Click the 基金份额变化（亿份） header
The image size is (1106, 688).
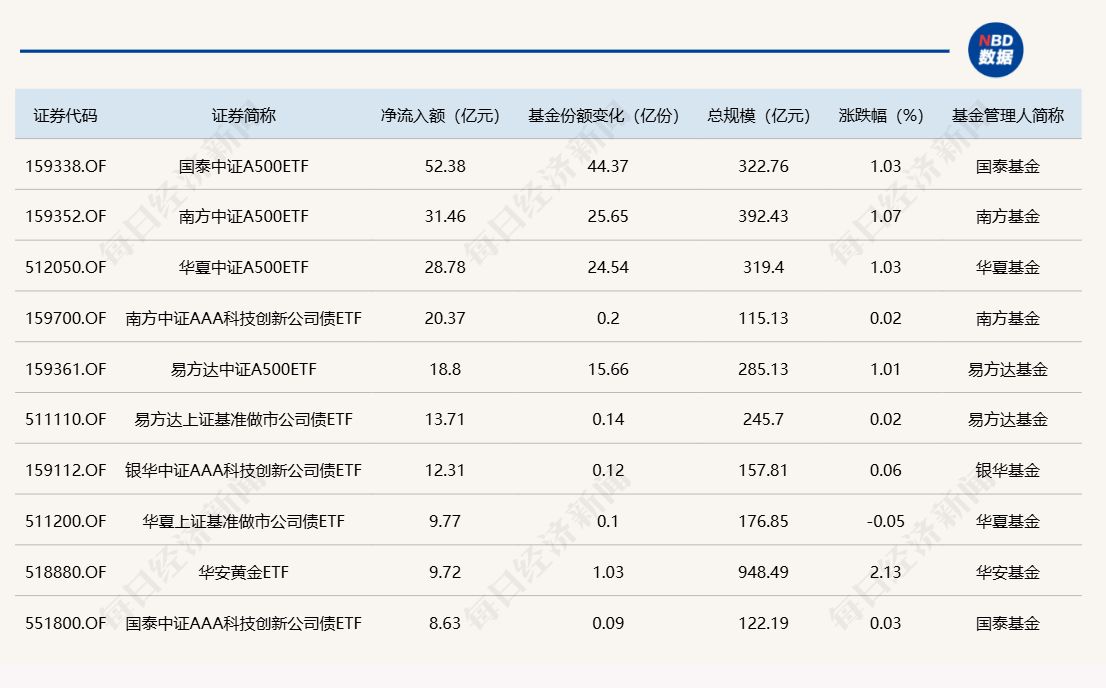point(604,115)
